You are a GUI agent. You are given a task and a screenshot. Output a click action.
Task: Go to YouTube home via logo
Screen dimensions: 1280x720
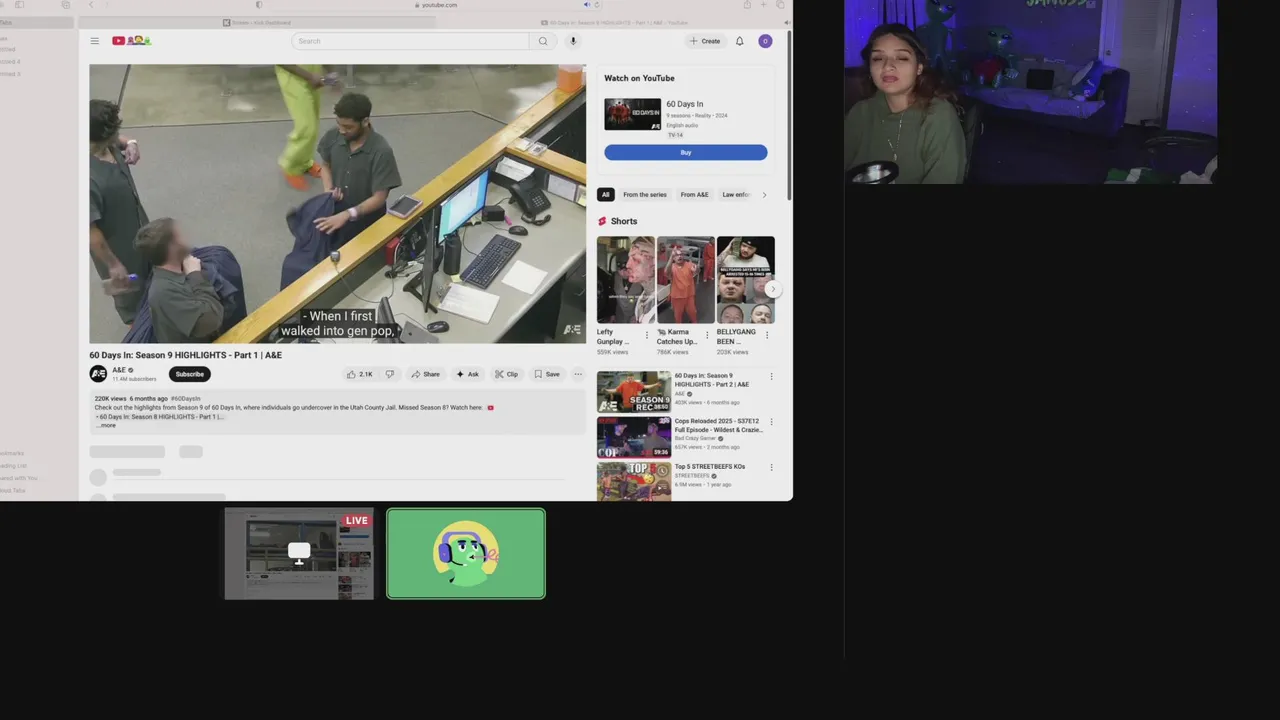tap(131, 41)
